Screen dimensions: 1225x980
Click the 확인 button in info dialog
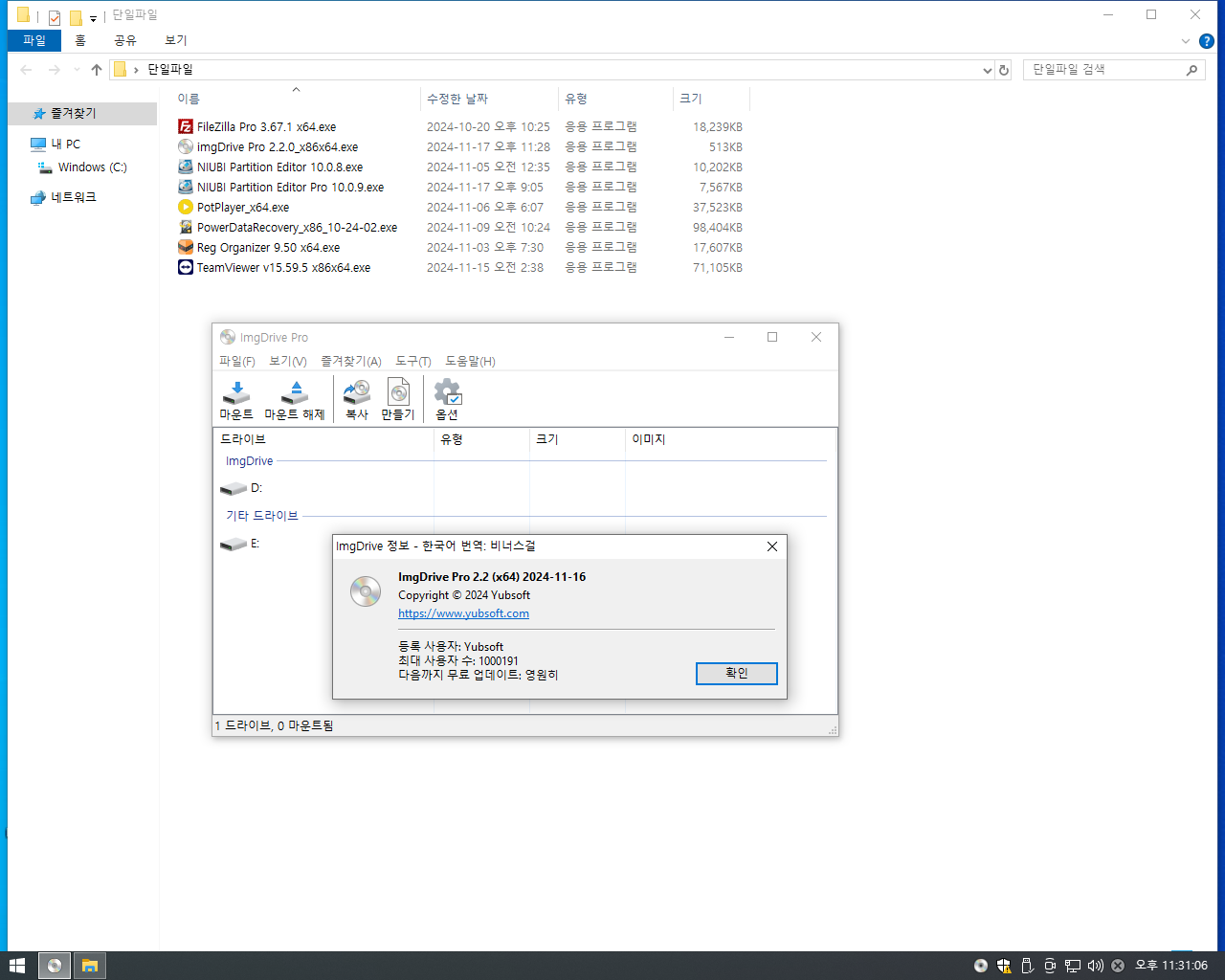click(x=736, y=674)
